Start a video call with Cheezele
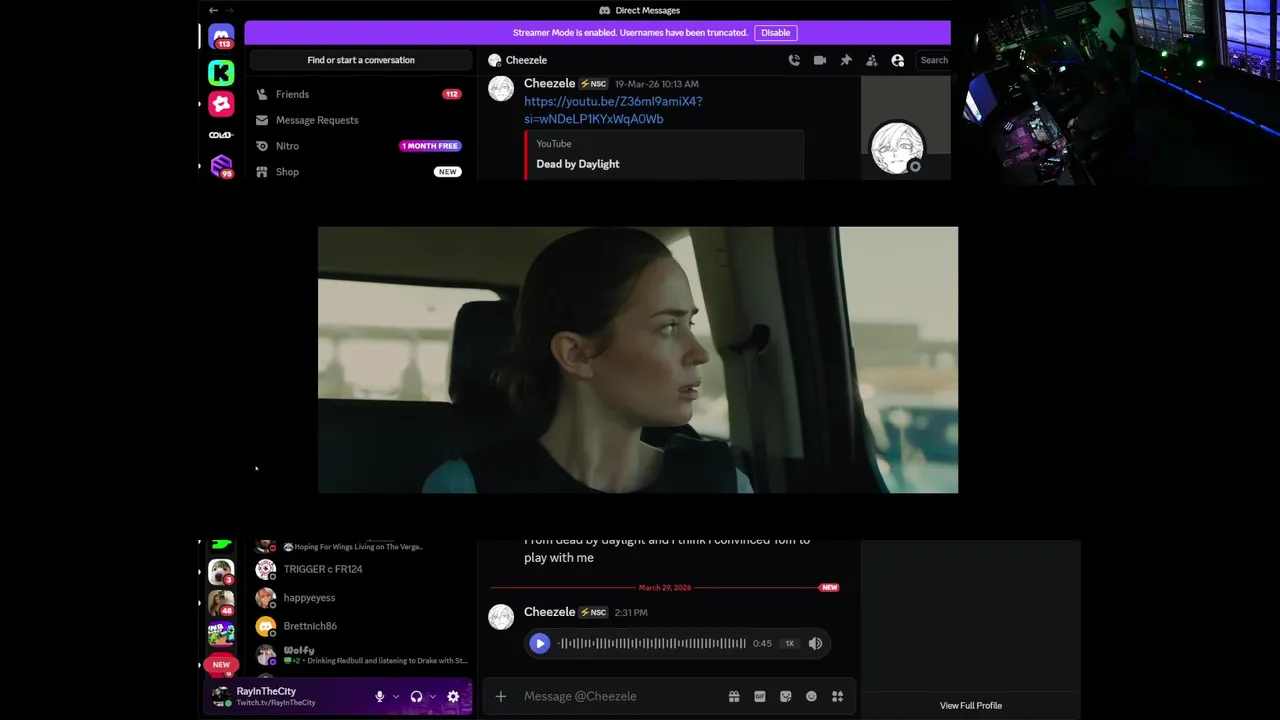1280x720 pixels. 820,60
